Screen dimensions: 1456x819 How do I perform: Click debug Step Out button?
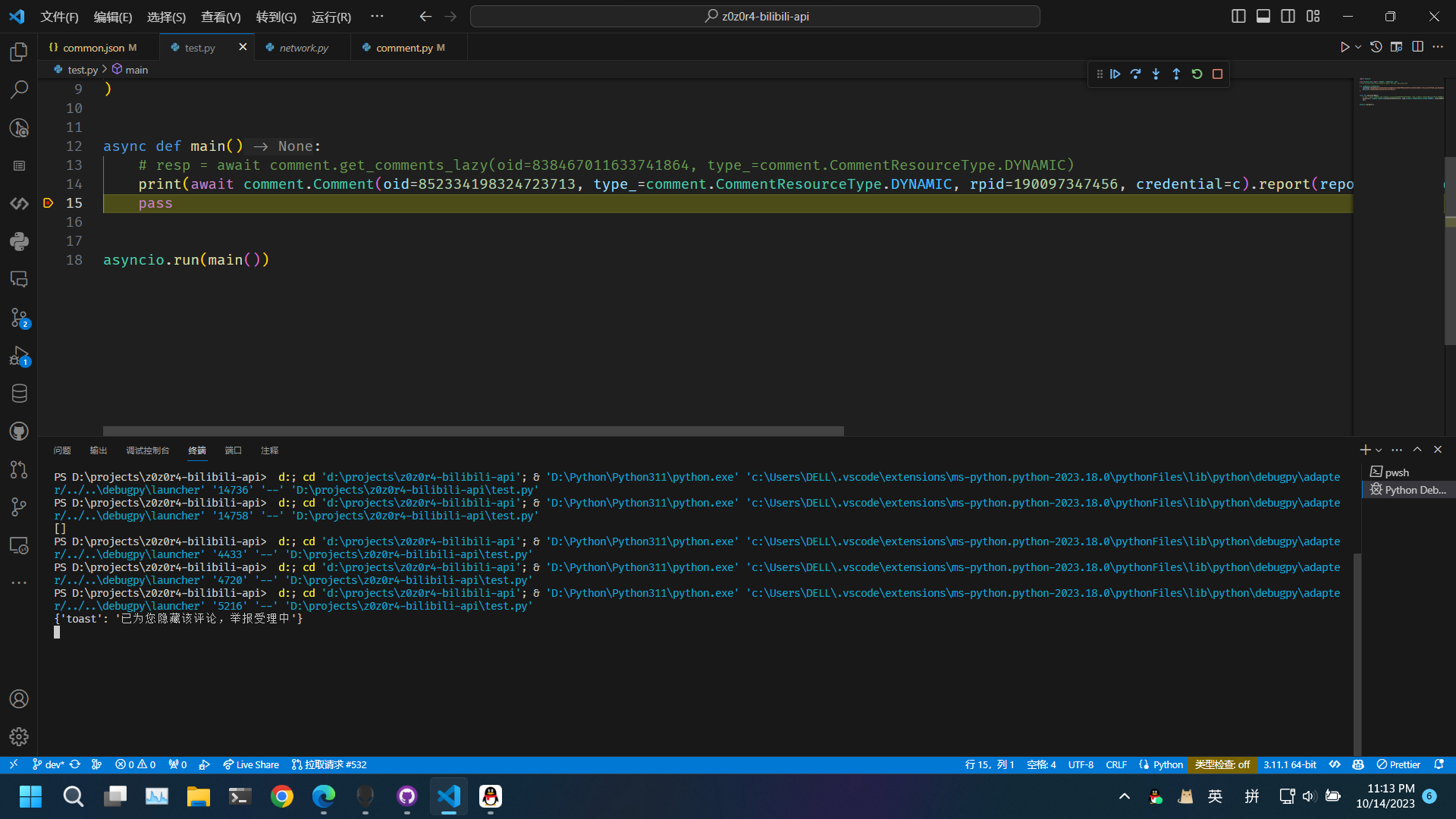point(1176,74)
